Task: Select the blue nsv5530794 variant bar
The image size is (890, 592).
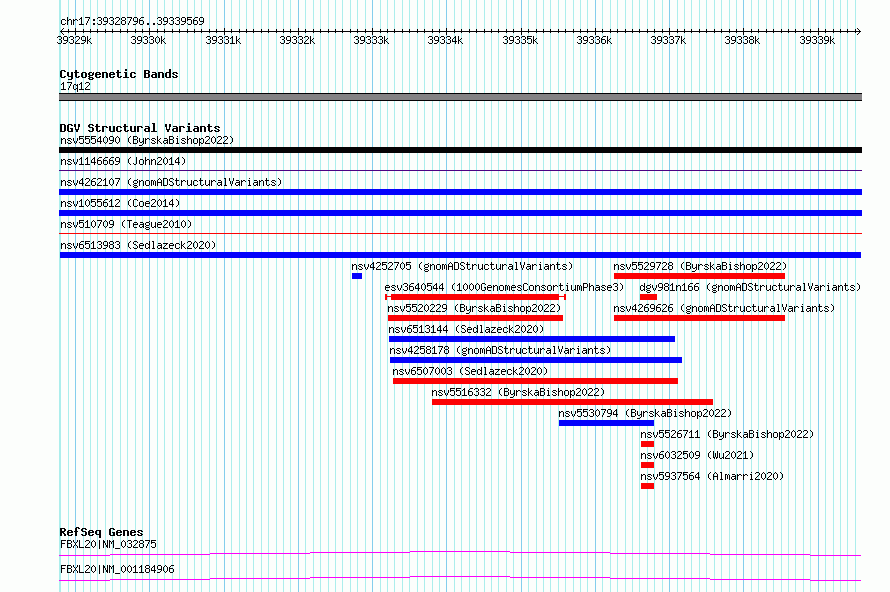Action: click(606, 423)
